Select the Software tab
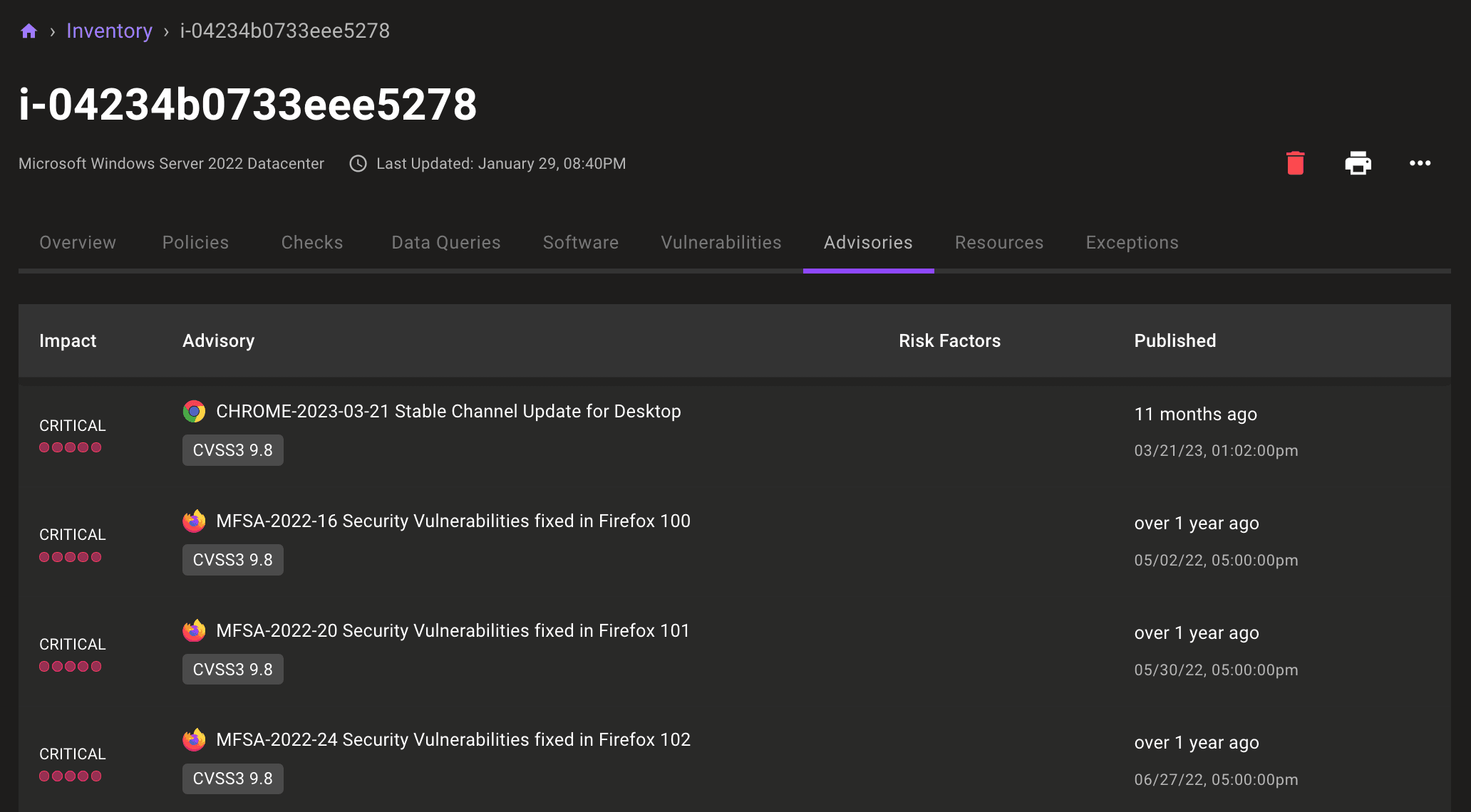 point(580,242)
